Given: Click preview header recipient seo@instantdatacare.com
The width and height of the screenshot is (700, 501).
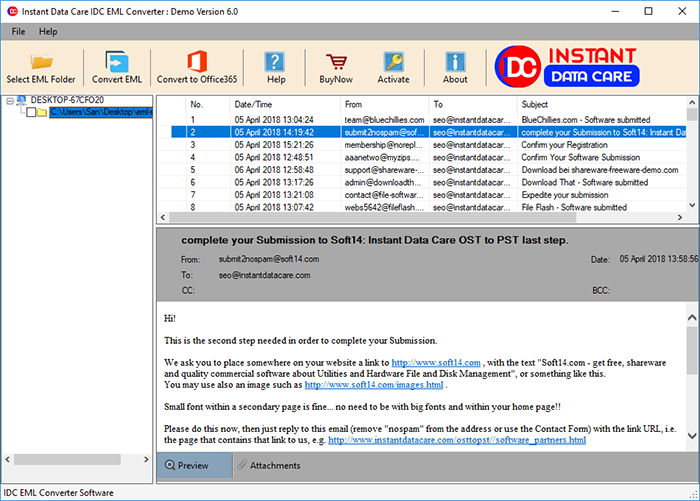Looking at the screenshot, I should coord(264,275).
